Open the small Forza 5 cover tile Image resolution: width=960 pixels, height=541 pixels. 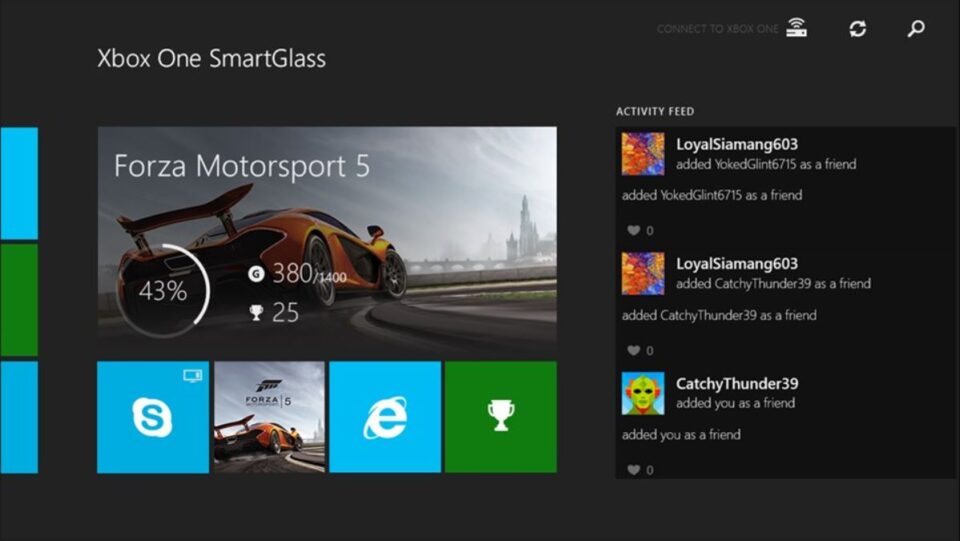pyautogui.click(x=269, y=417)
